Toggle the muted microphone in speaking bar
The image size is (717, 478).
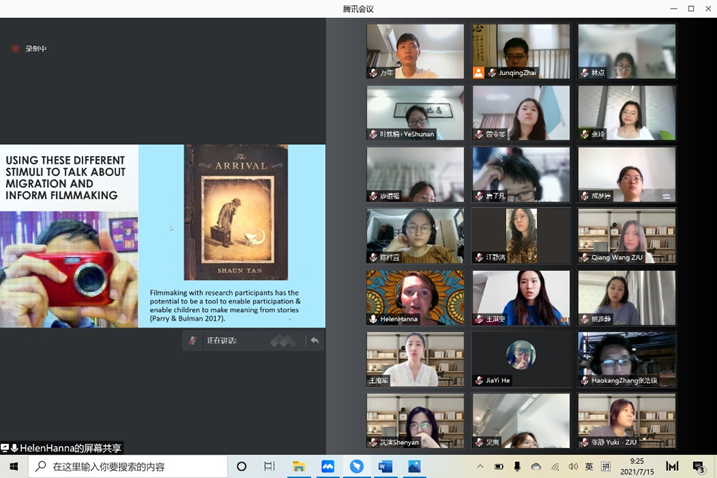click(x=192, y=341)
